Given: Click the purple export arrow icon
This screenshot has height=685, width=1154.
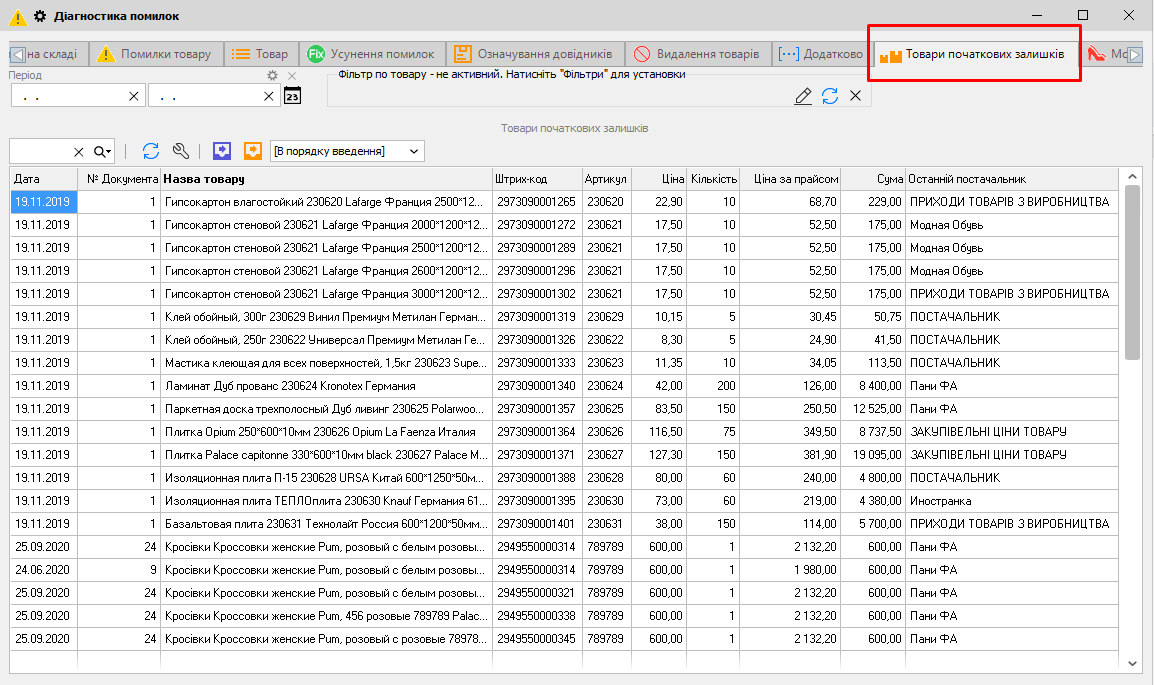Looking at the screenshot, I should [223, 151].
